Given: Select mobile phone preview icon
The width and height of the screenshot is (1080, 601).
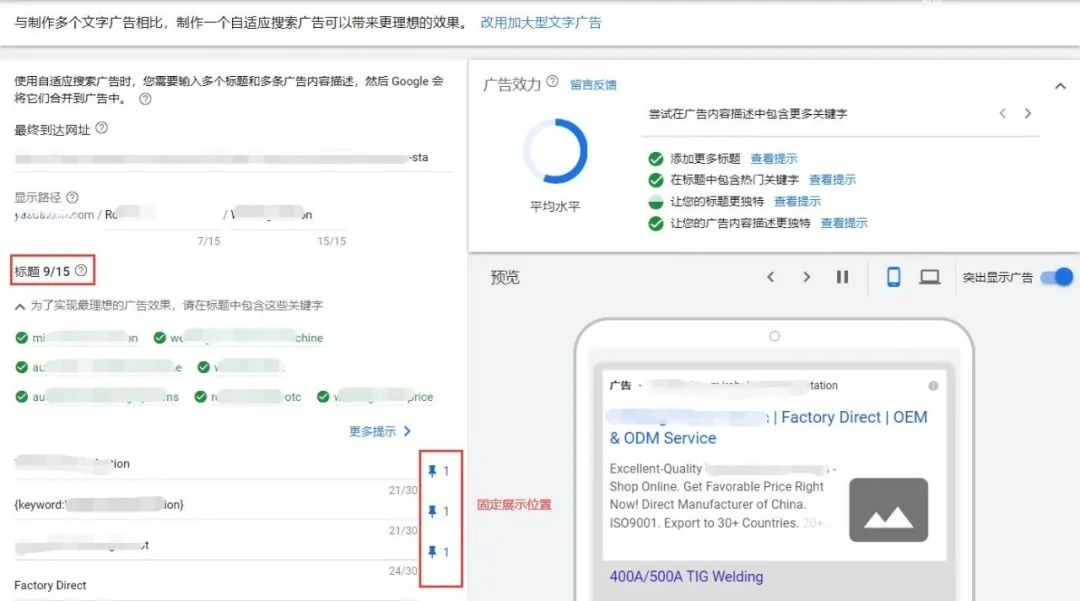Looking at the screenshot, I should coord(893,277).
